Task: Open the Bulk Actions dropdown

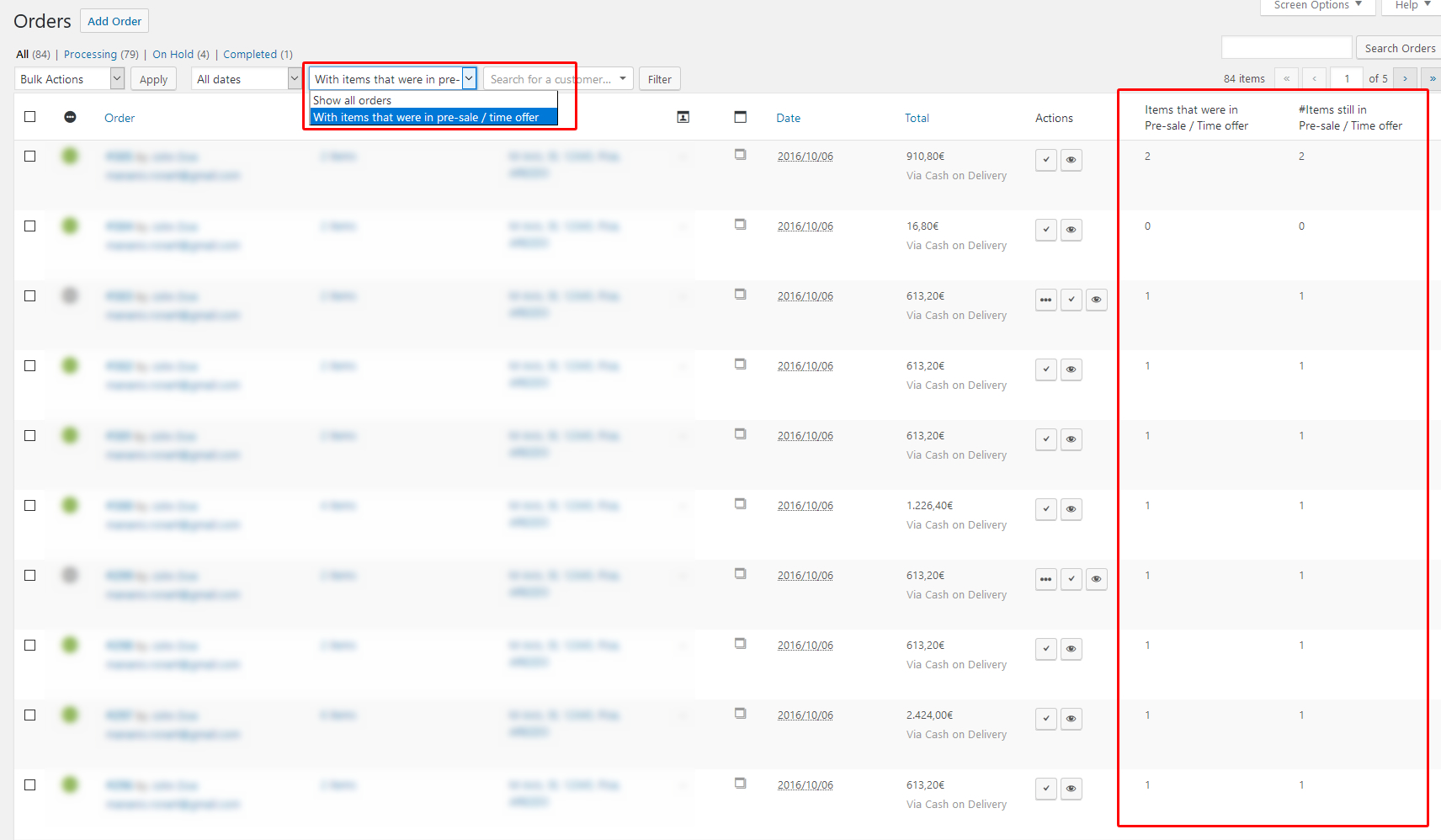Action: (x=70, y=79)
